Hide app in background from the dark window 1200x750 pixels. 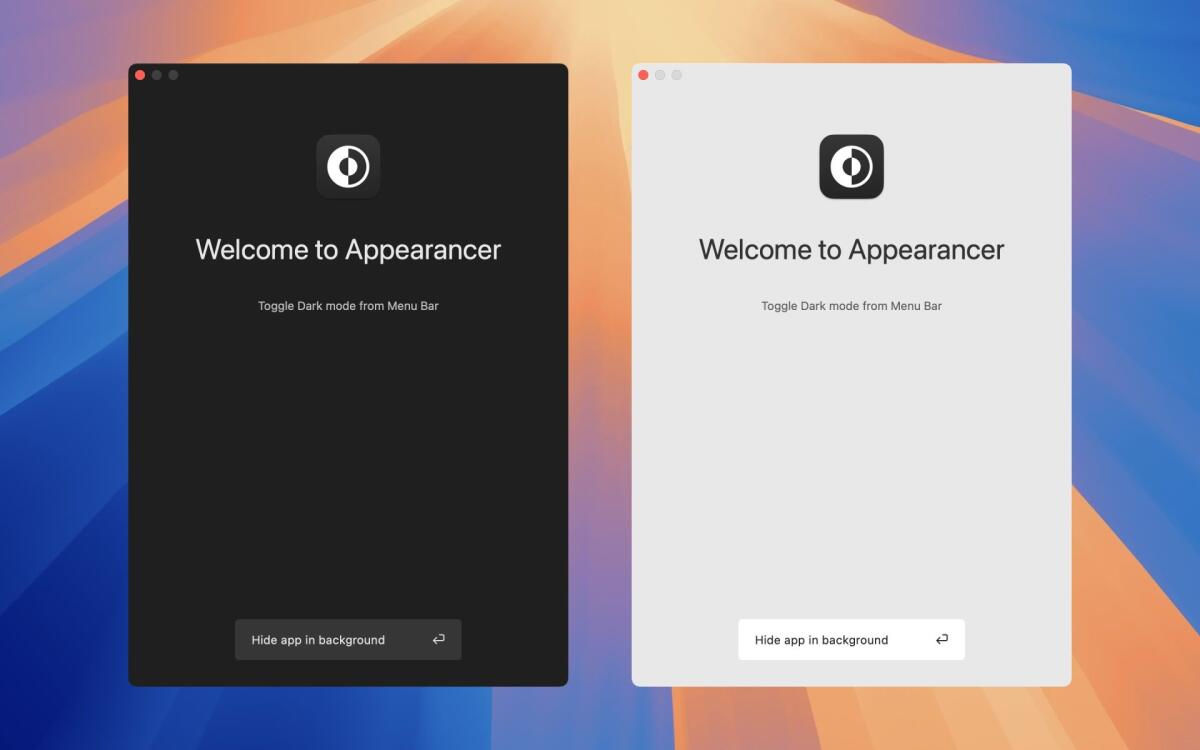tap(320, 639)
